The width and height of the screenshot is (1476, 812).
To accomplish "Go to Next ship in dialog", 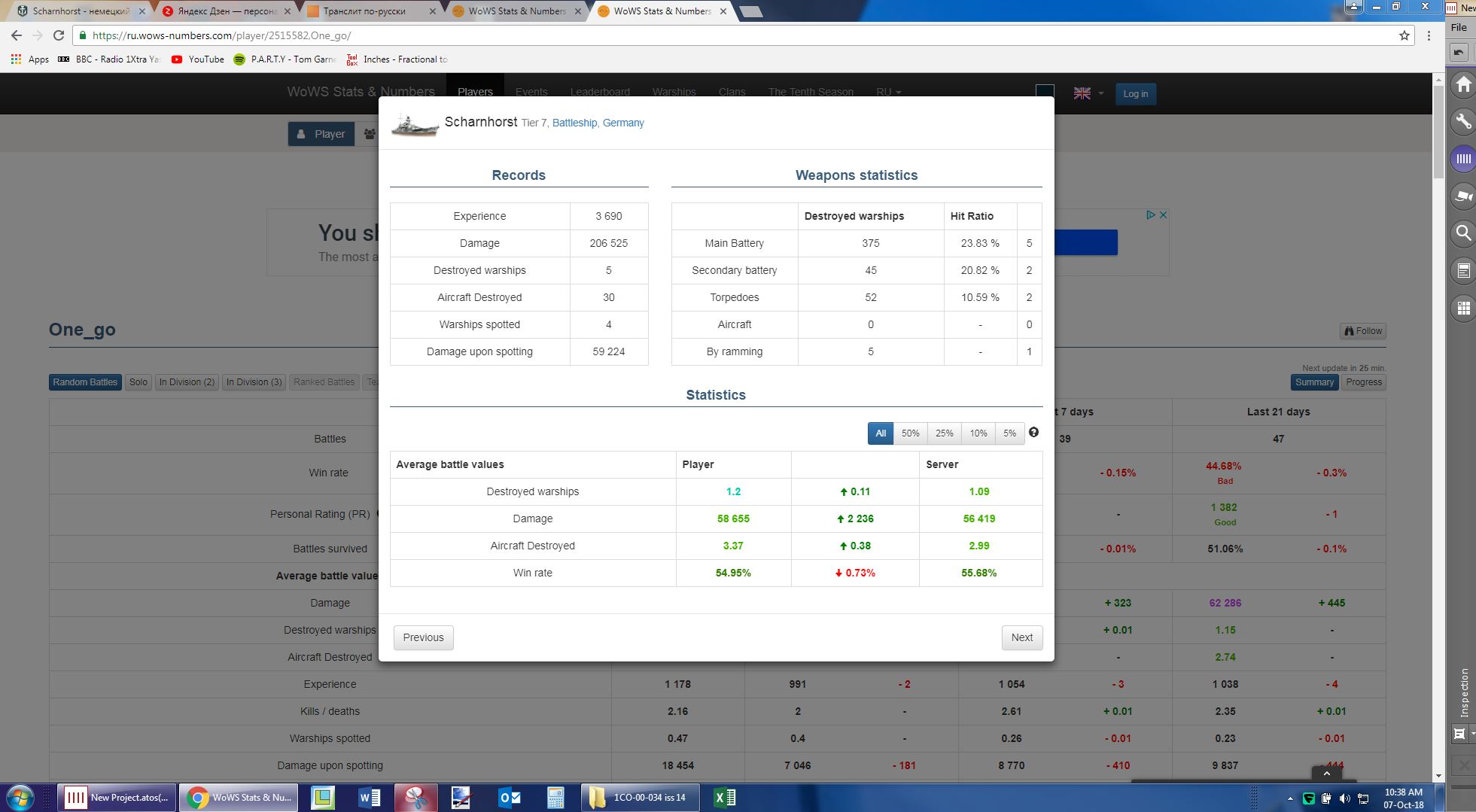I will [x=1021, y=637].
